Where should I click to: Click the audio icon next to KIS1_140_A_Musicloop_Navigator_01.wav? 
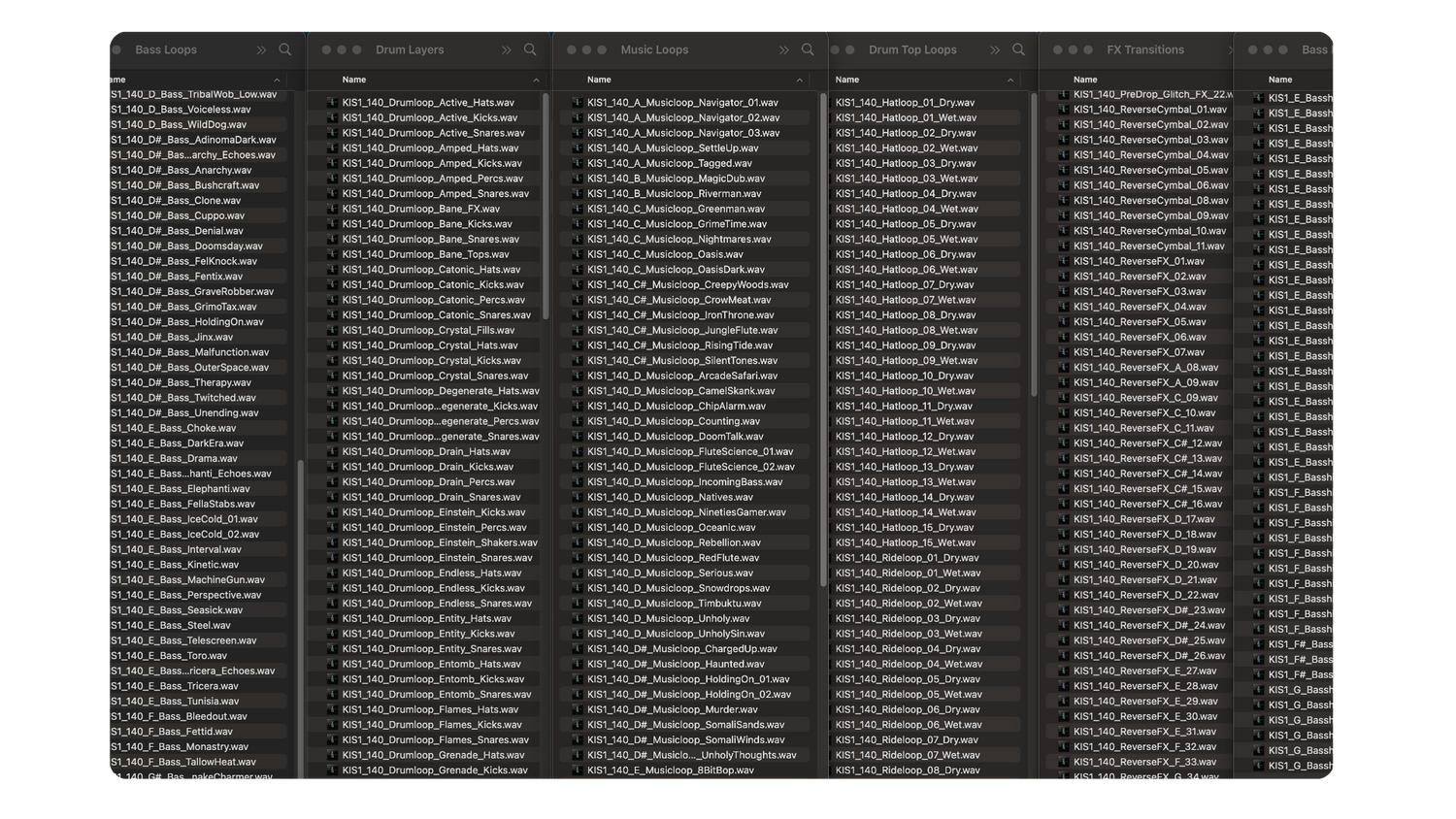click(x=579, y=102)
